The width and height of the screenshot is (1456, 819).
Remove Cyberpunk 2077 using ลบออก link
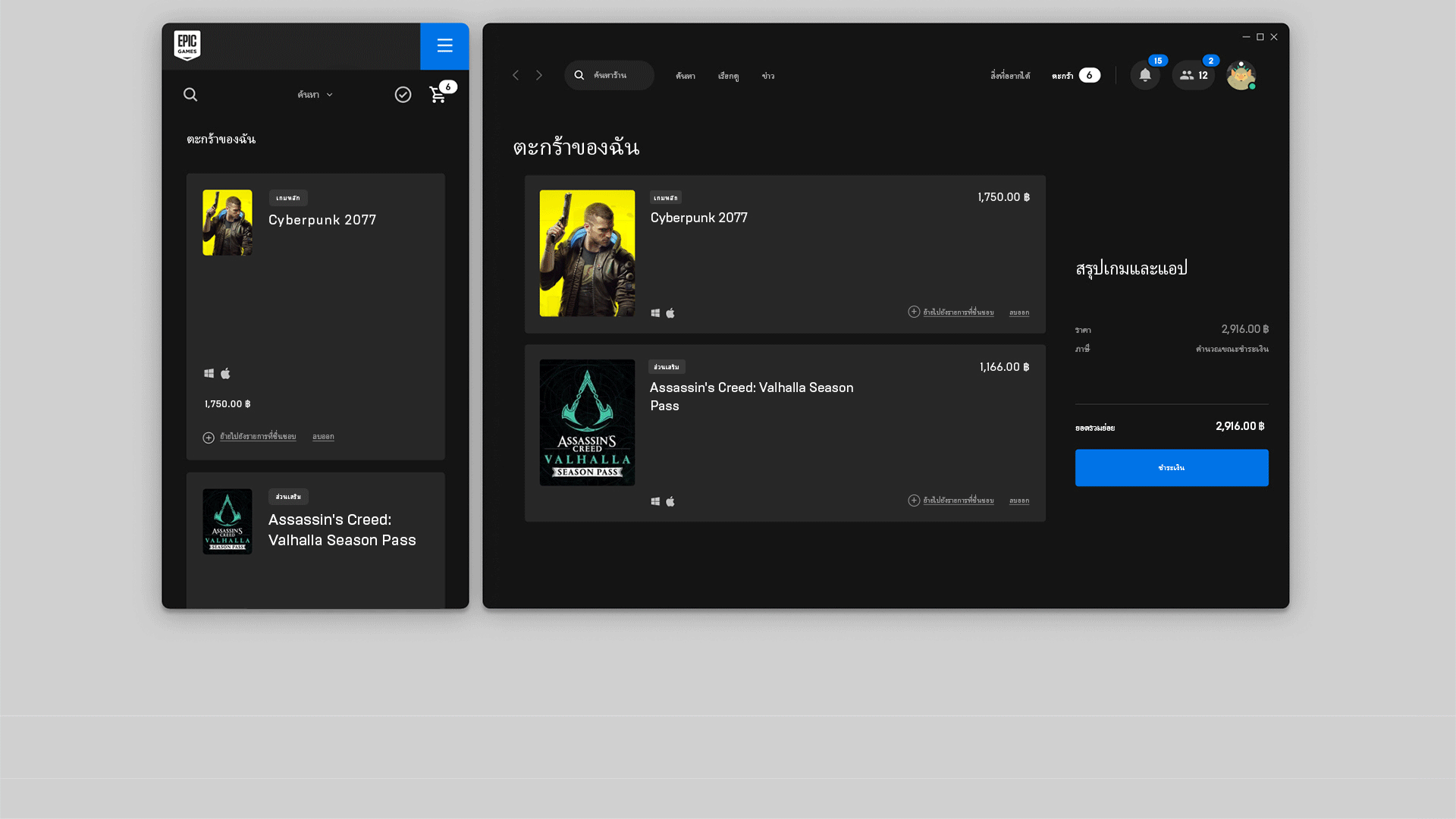(1019, 312)
